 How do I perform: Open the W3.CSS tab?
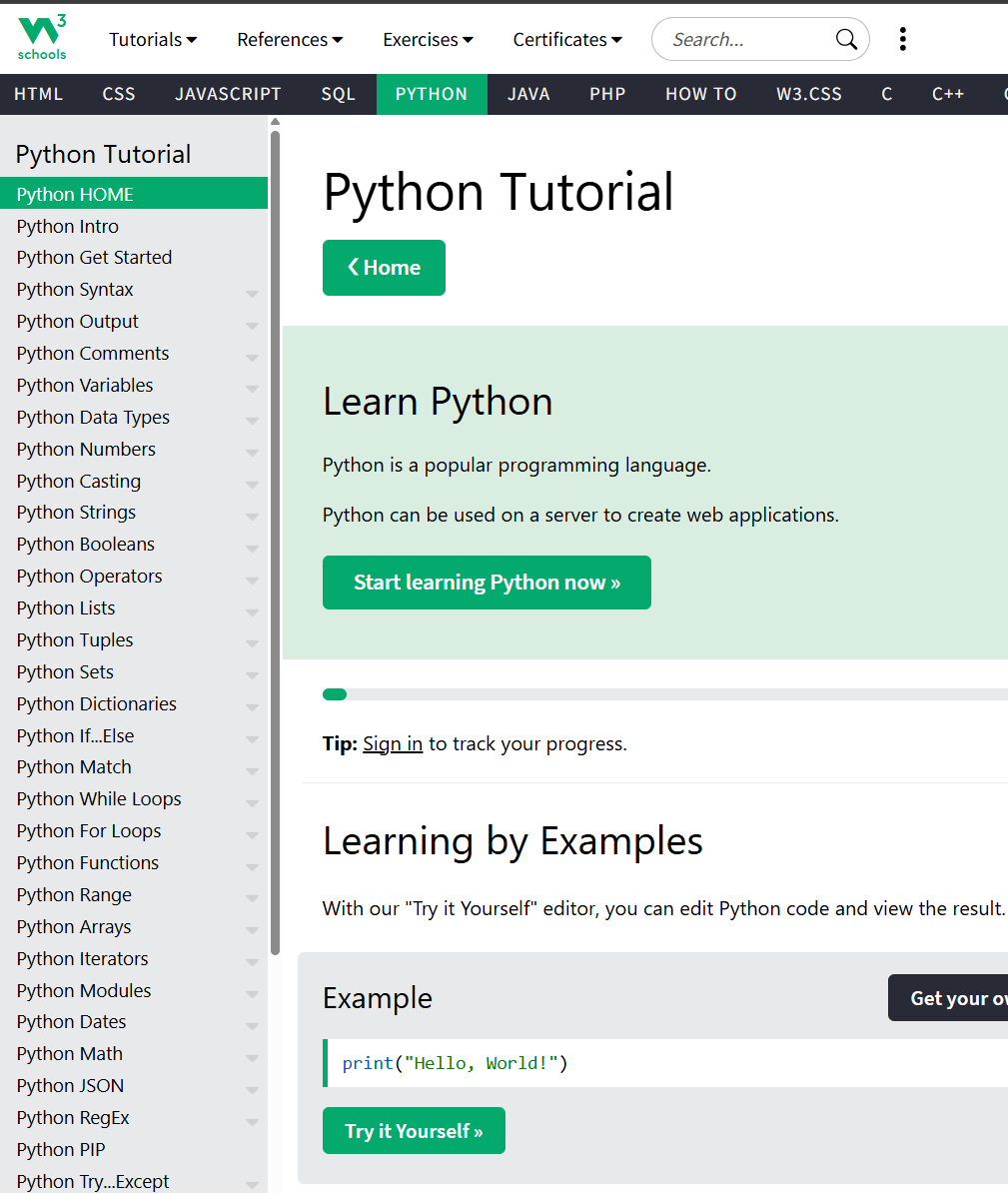pos(808,94)
